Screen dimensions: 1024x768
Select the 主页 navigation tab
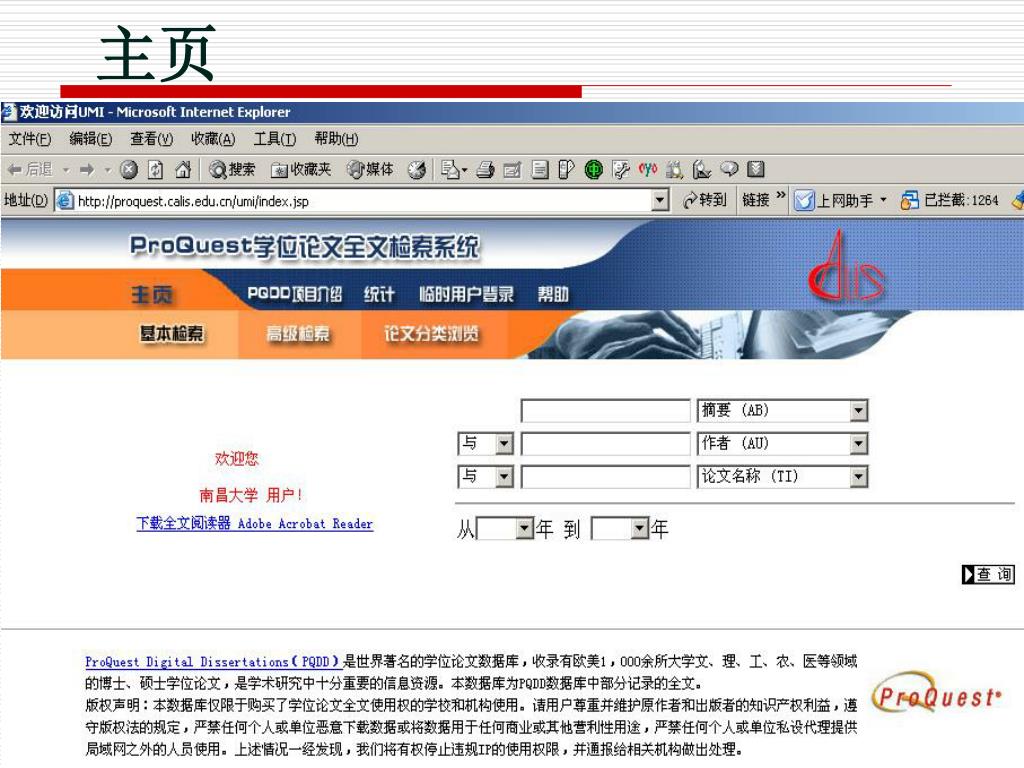pyautogui.click(x=152, y=295)
